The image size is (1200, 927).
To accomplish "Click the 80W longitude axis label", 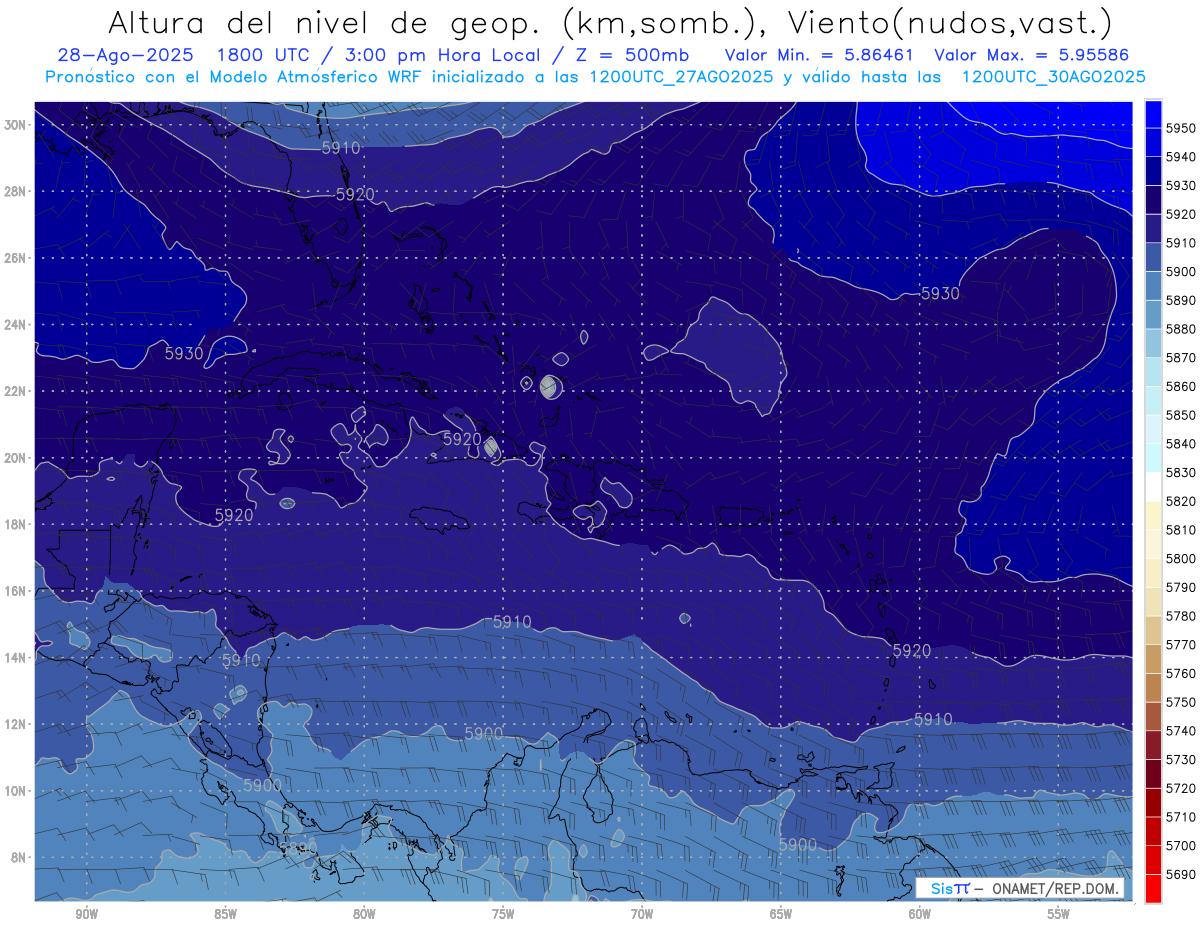I will pyautogui.click(x=364, y=914).
